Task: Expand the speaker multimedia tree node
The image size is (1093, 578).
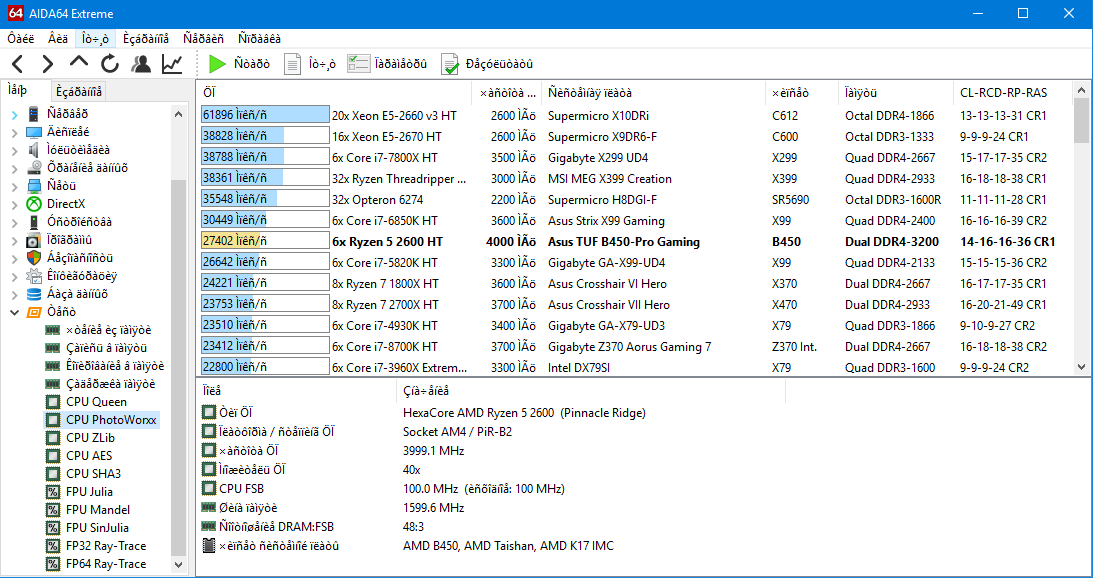Action: click(15, 150)
